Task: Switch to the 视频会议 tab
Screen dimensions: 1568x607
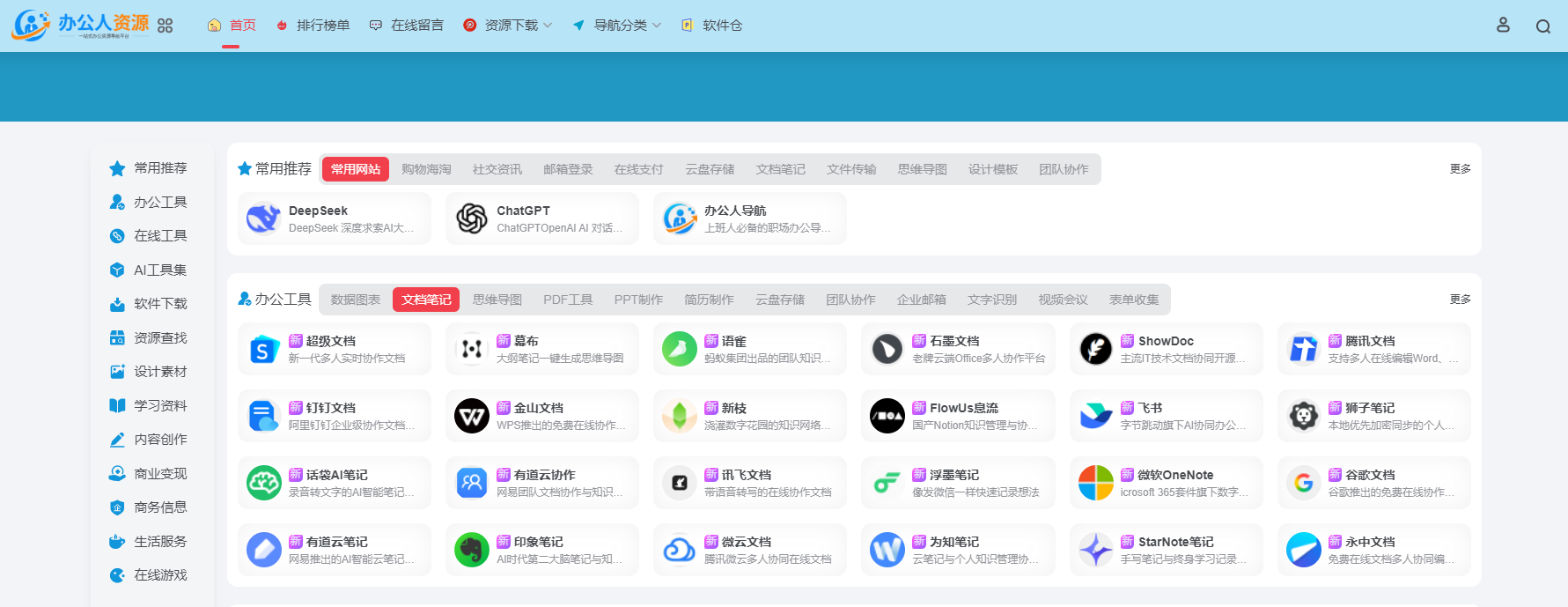Action: tap(1063, 300)
